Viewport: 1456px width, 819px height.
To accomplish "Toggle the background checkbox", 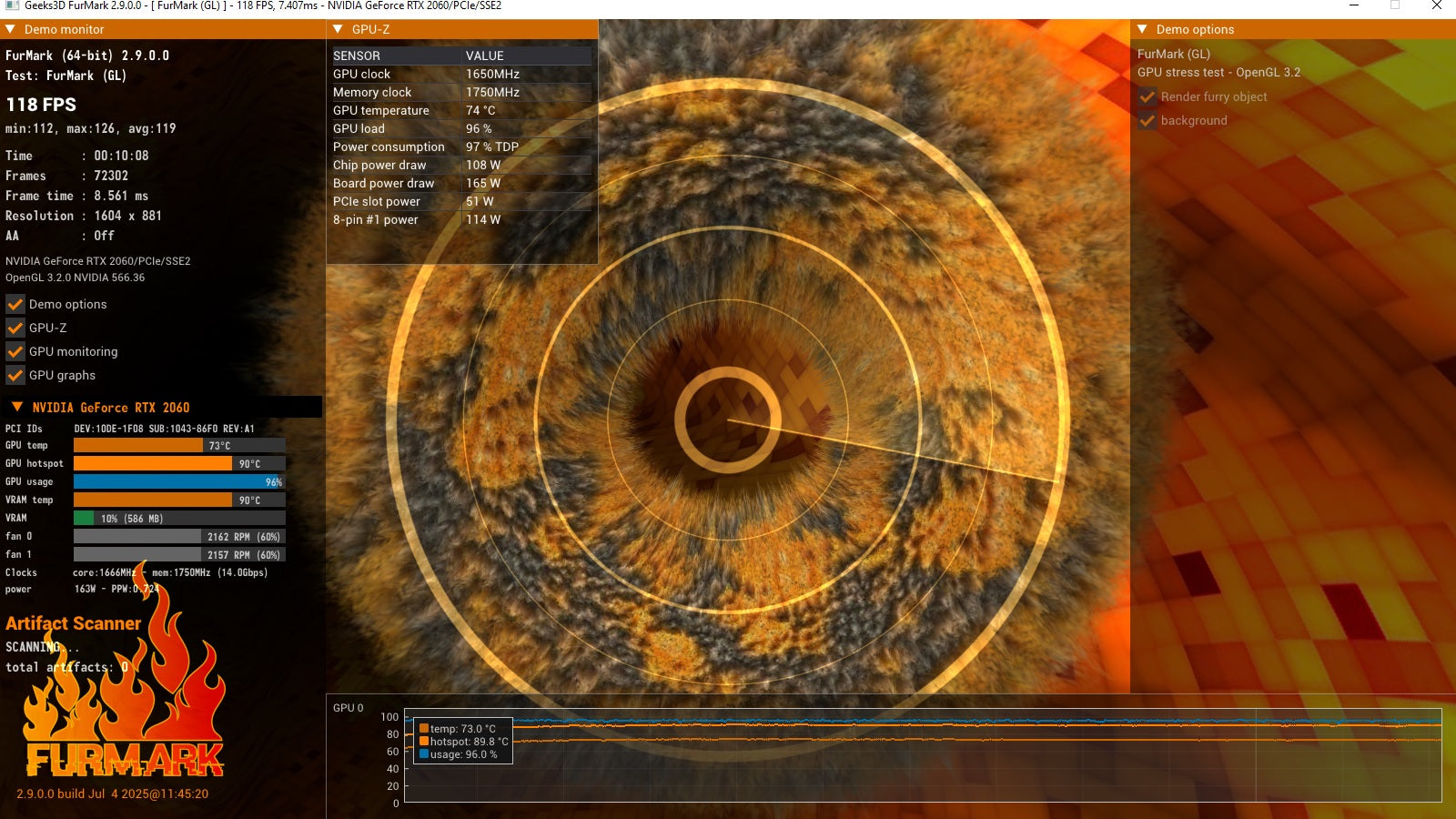I will point(1148,120).
